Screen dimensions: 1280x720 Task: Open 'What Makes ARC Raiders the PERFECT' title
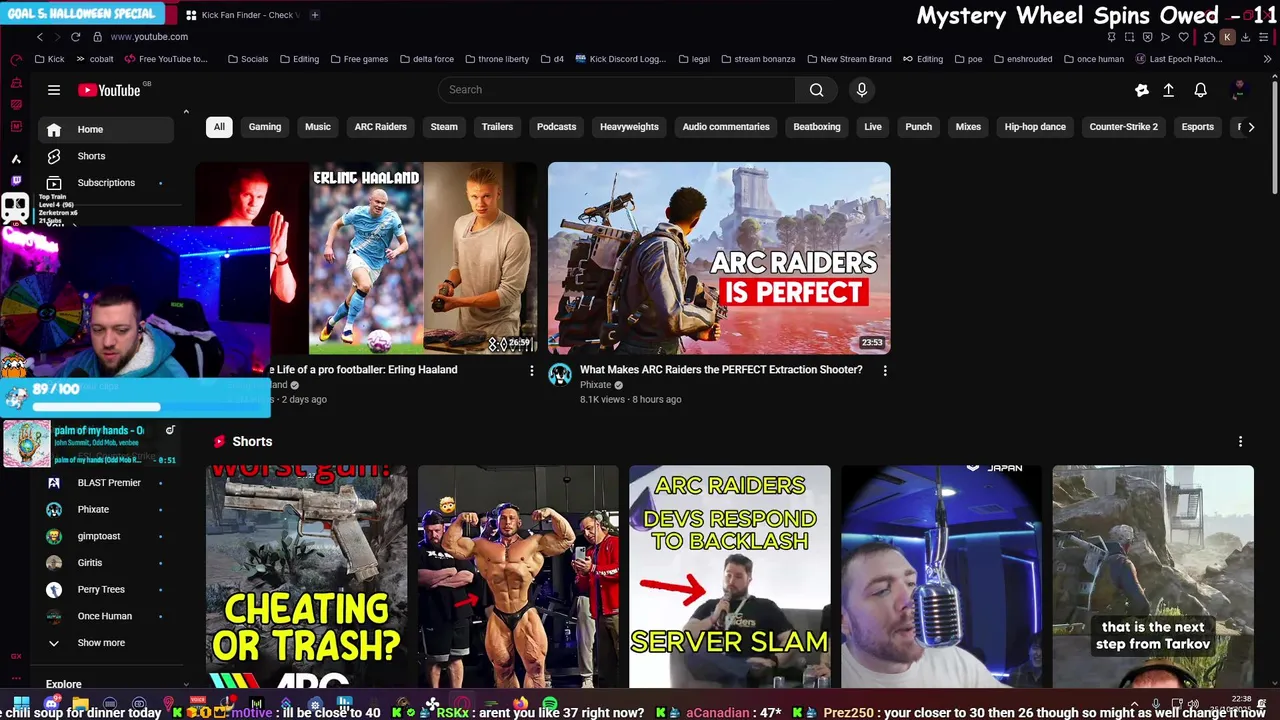tap(721, 370)
